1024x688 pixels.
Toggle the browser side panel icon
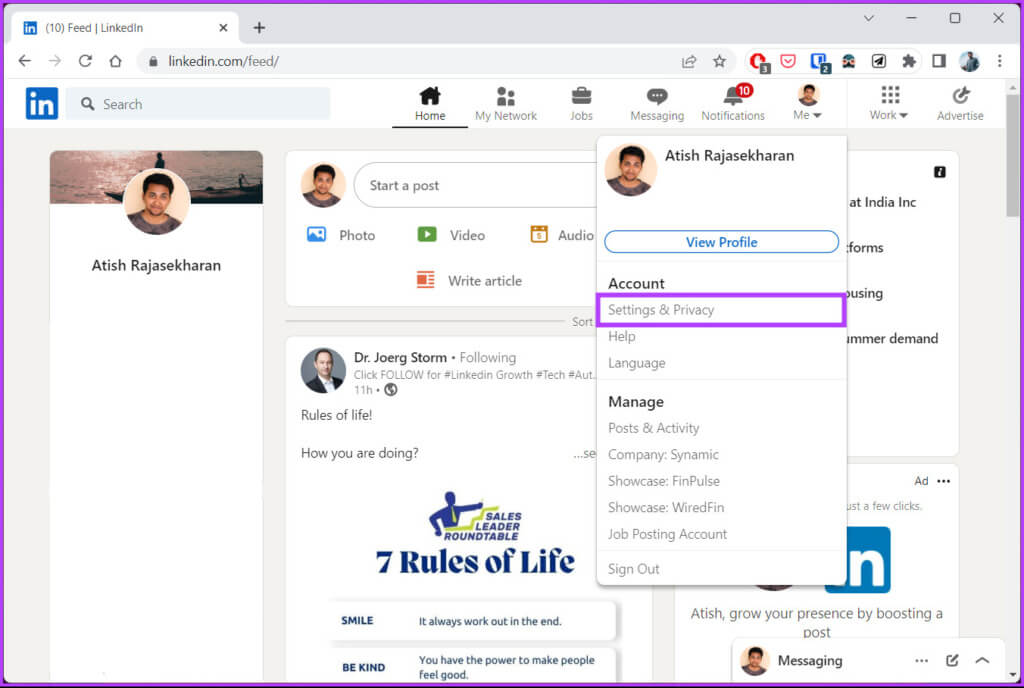tap(938, 61)
